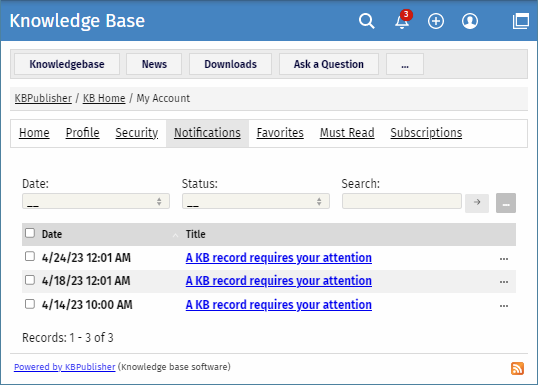Image resolution: width=538 pixels, height=385 pixels.
Task: Follow the Powered by KBPublisher link
Action: (x=65, y=367)
